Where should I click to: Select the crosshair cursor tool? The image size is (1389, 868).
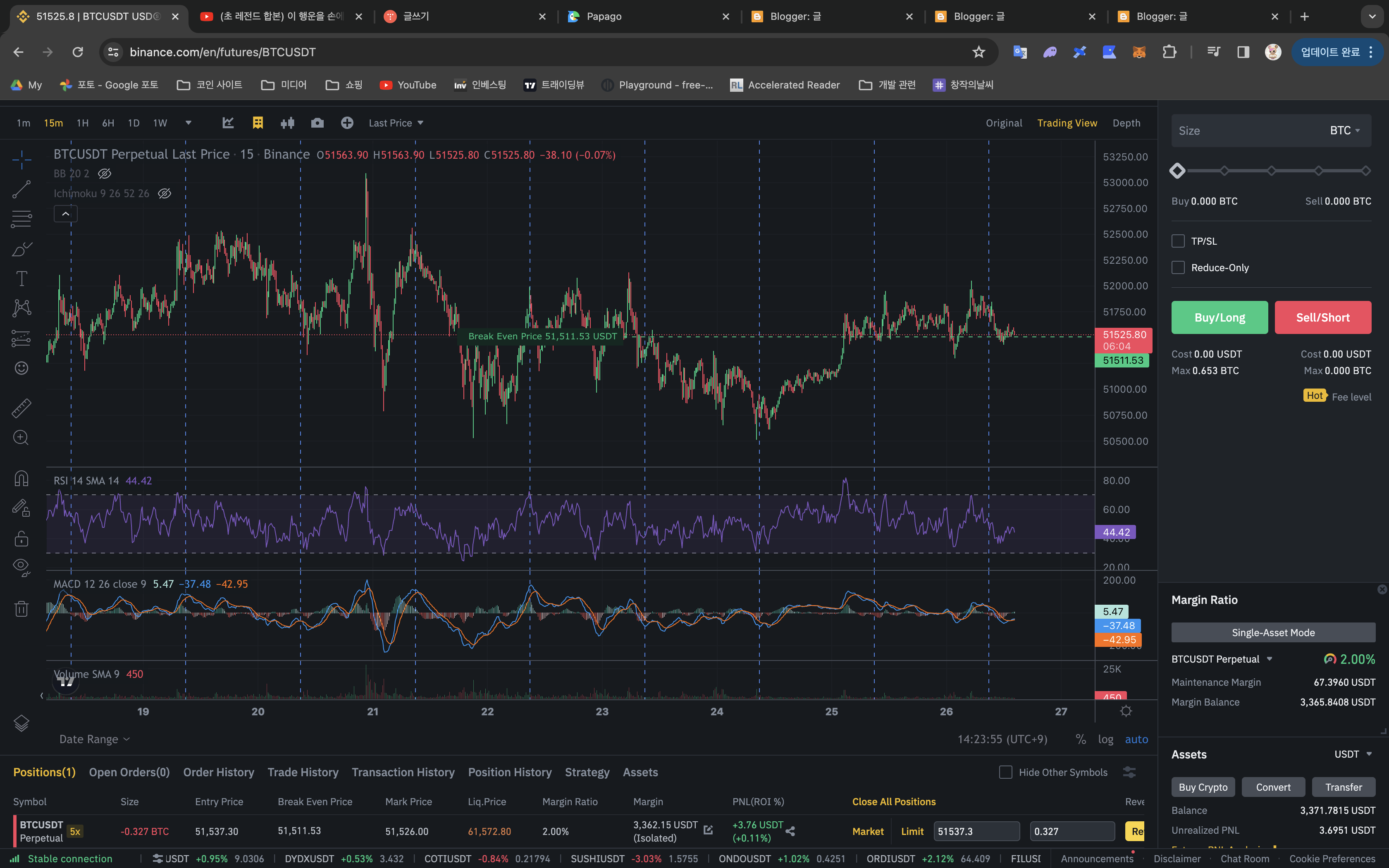point(22,160)
